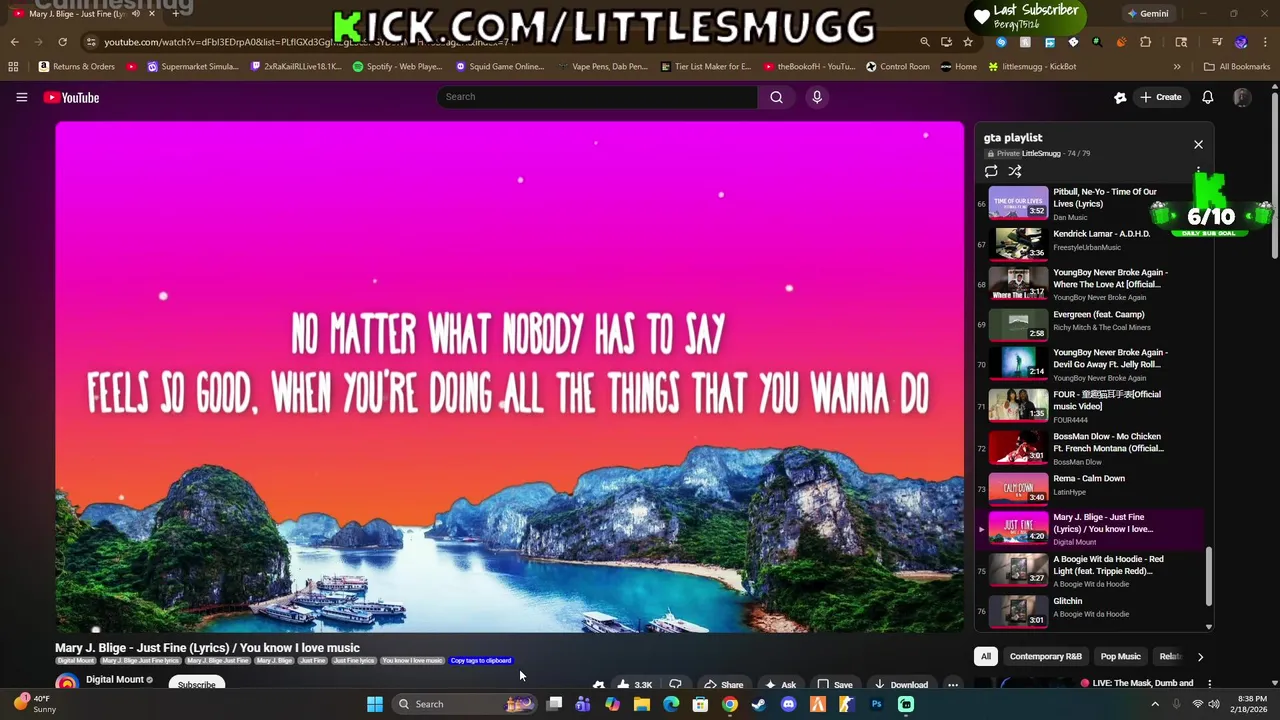Open volume control in system tray
The image size is (1280, 720).
pos(1214,704)
